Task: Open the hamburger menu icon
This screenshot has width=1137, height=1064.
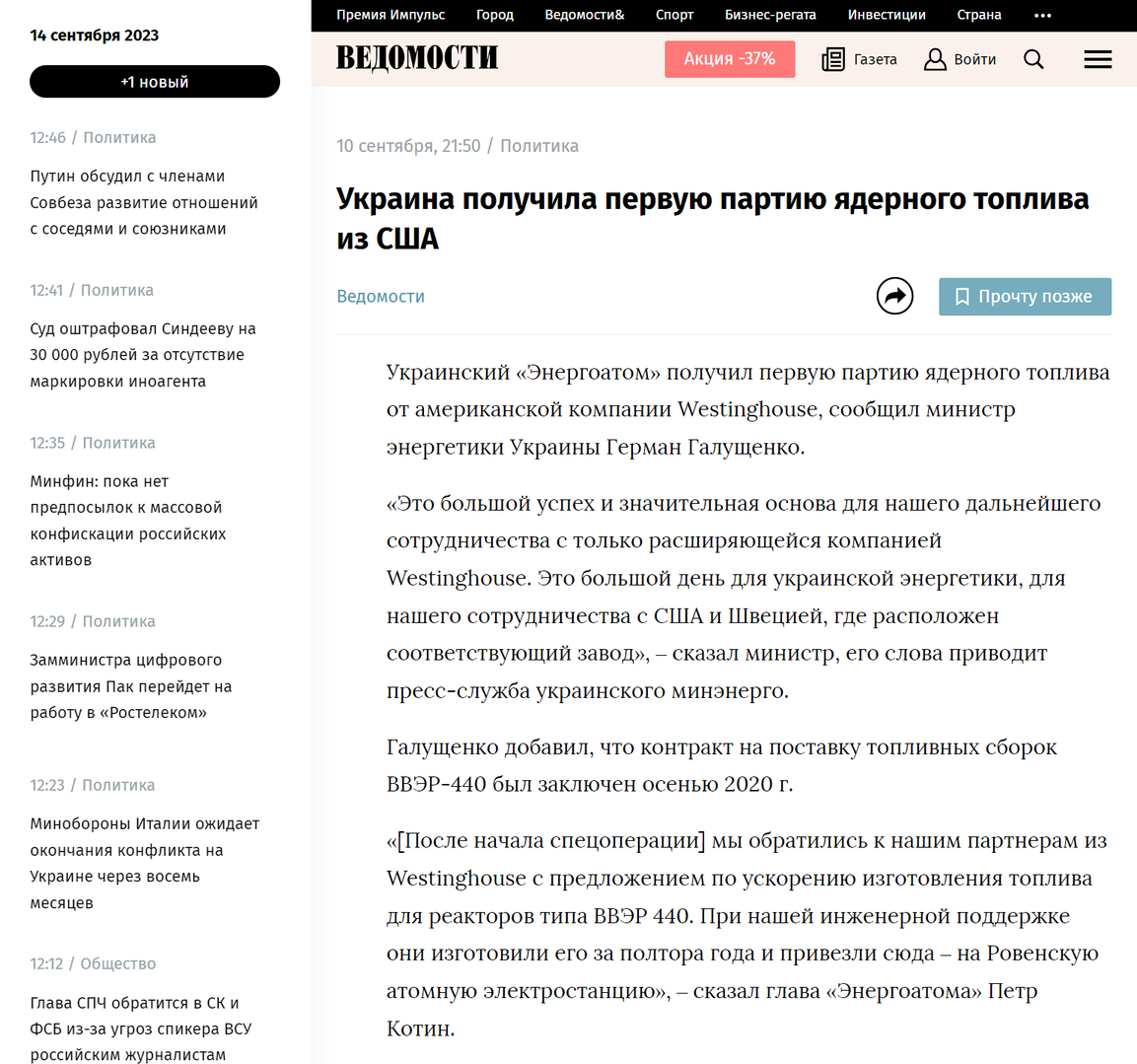Action: tap(1098, 59)
